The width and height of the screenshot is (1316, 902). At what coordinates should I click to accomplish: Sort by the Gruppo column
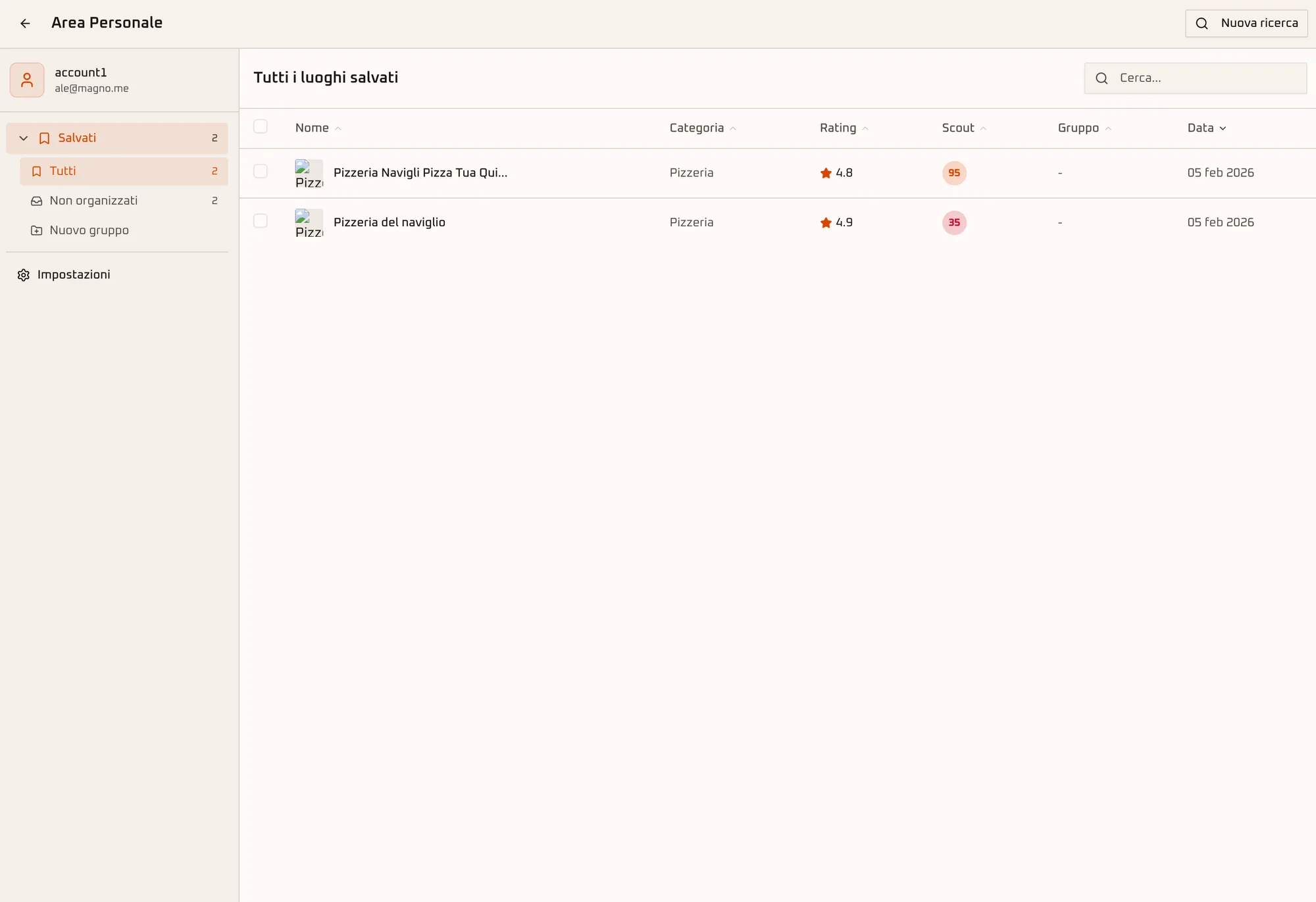[x=1084, y=128]
